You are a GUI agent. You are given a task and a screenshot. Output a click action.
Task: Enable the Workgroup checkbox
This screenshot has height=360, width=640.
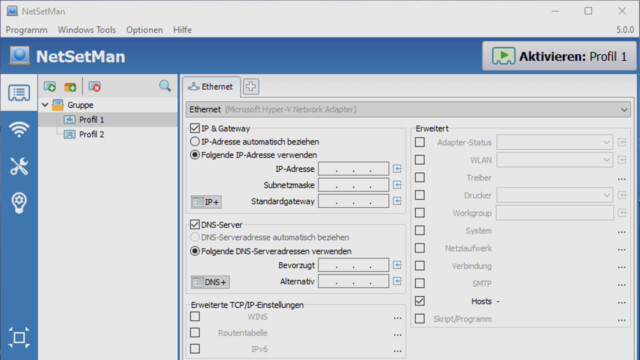click(420, 213)
